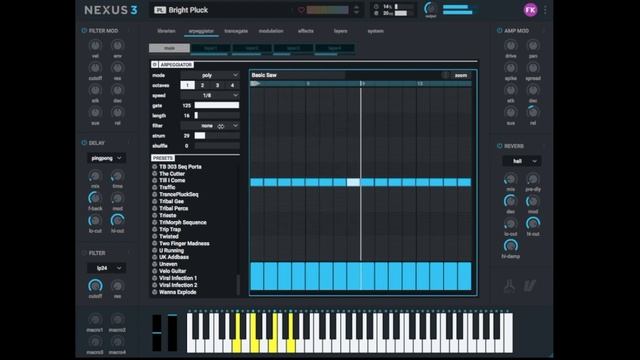Image resolution: width=640 pixels, height=360 pixels.
Task: Select octaves option 2
Action: click(x=202, y=85)
